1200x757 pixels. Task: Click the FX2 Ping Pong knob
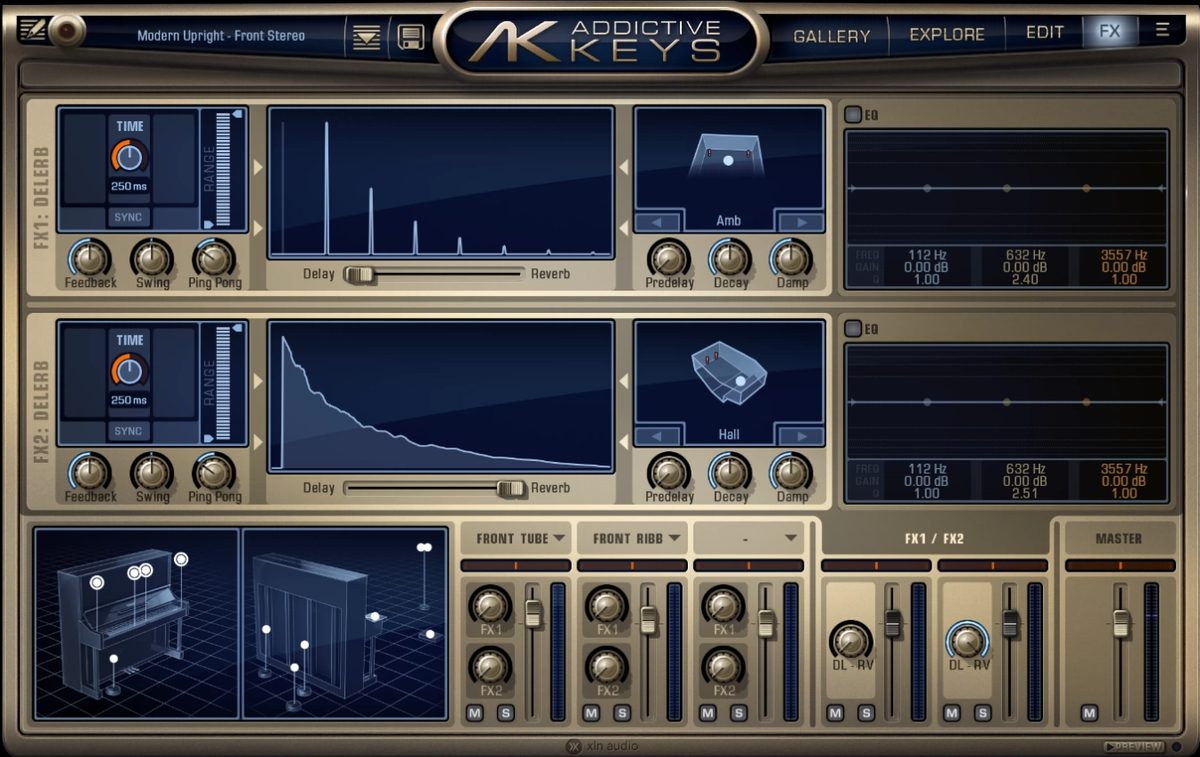click(x=214, y=472)
